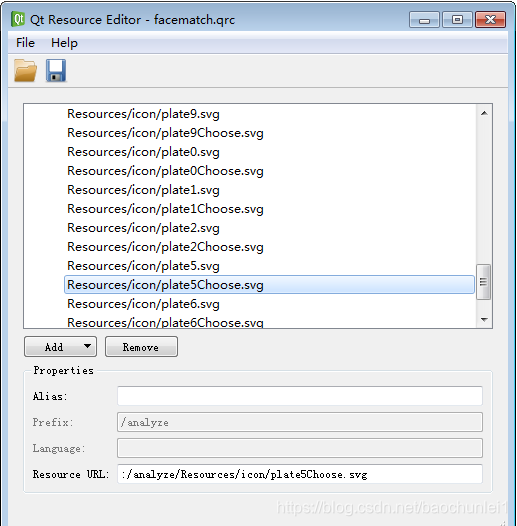Select Resources/icon/plate9Choose.svg entry
The height and width of the screenshot is (526, 517).
(165, 133)
